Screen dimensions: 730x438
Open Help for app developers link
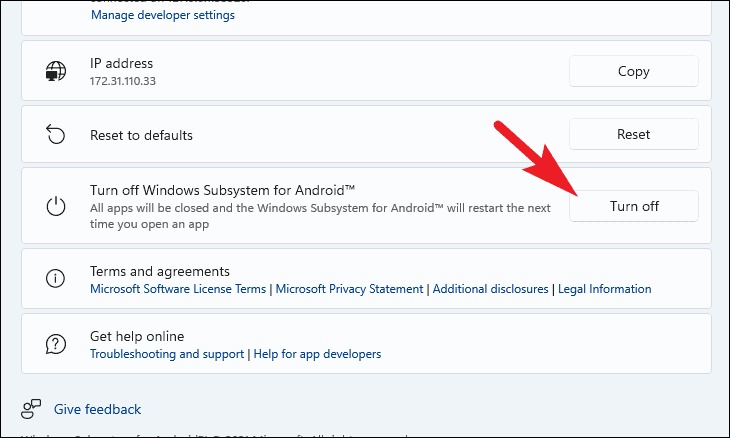tap(317, 354)
